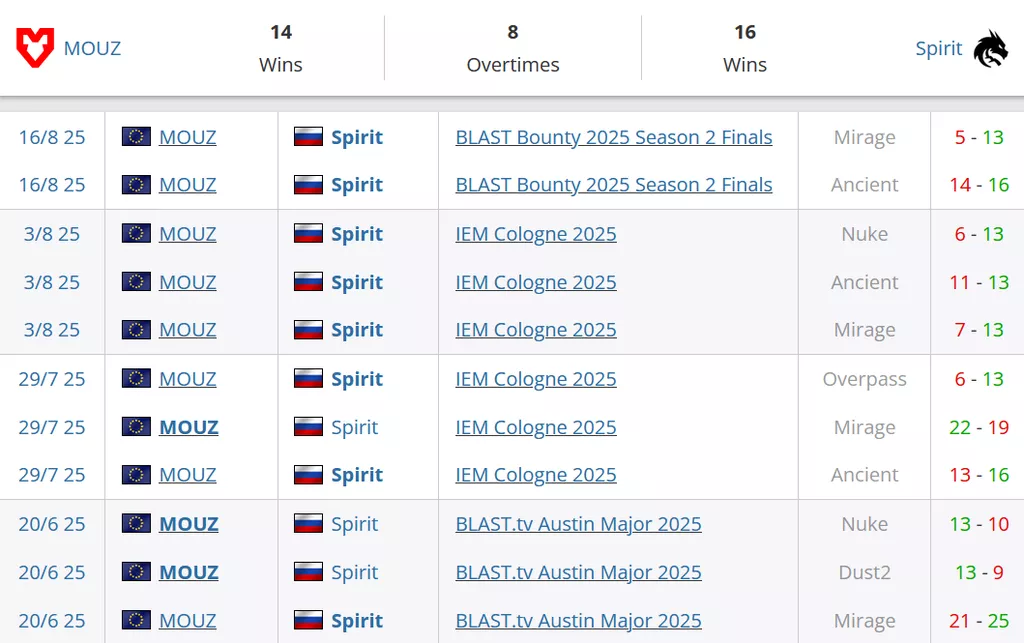This screenshot has width=1024, height=643.
Task: Click the EU flag in the Dust2 row
Action: coord(136,572)
